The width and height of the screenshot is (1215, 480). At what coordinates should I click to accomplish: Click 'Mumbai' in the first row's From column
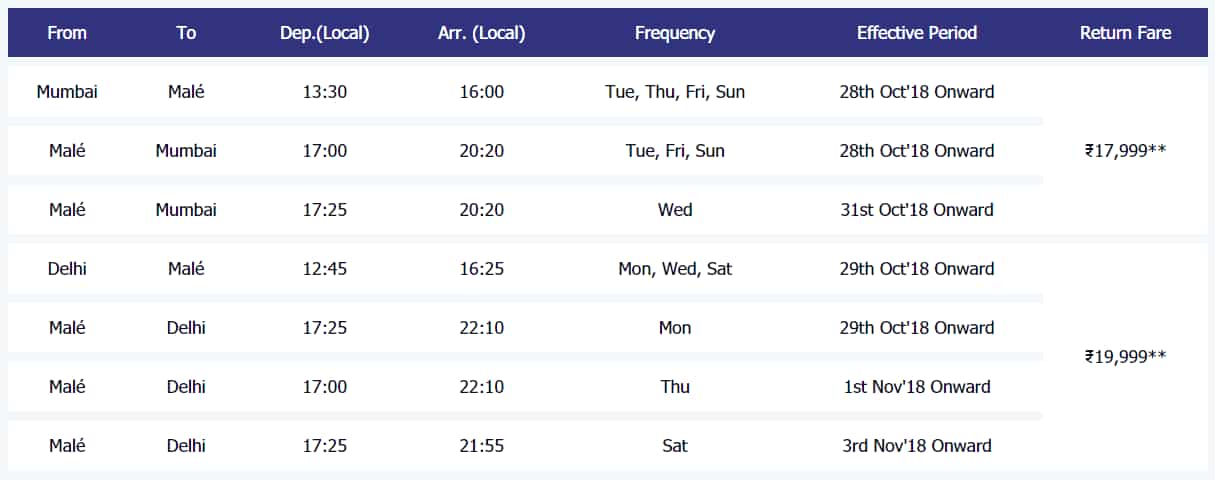click(x=67, y=92)
